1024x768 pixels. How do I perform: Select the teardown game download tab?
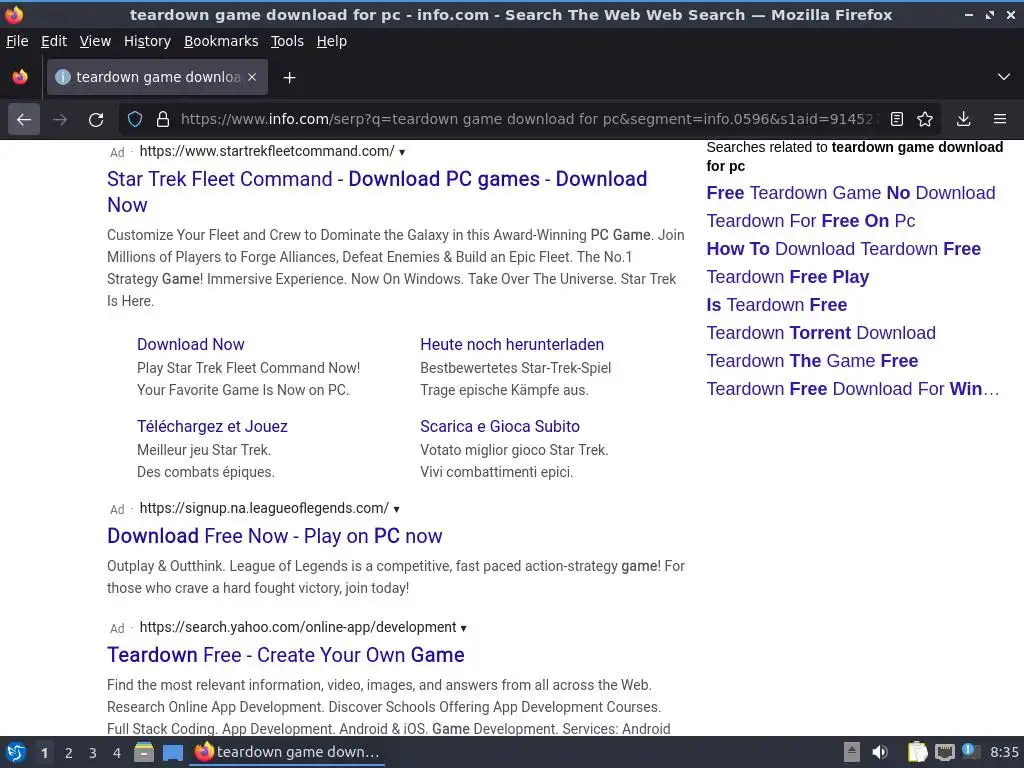click(157, 77)
